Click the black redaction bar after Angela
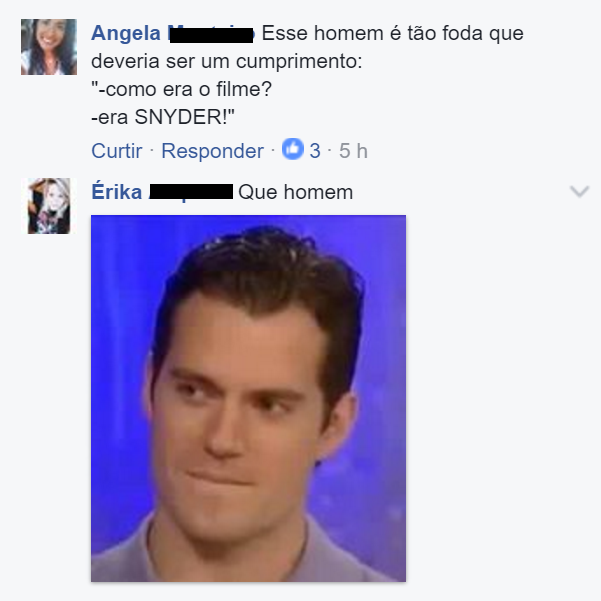The image size is (601, 601). (211, 35)
